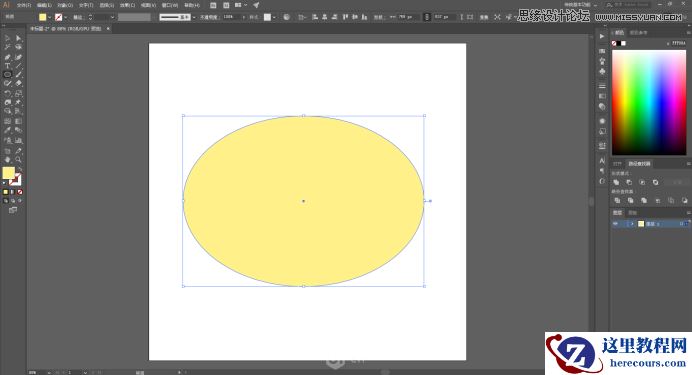The height and width of the screenshot is (375, 692).
Task: Open brush definition dropdown
Action: click(194, 17)
